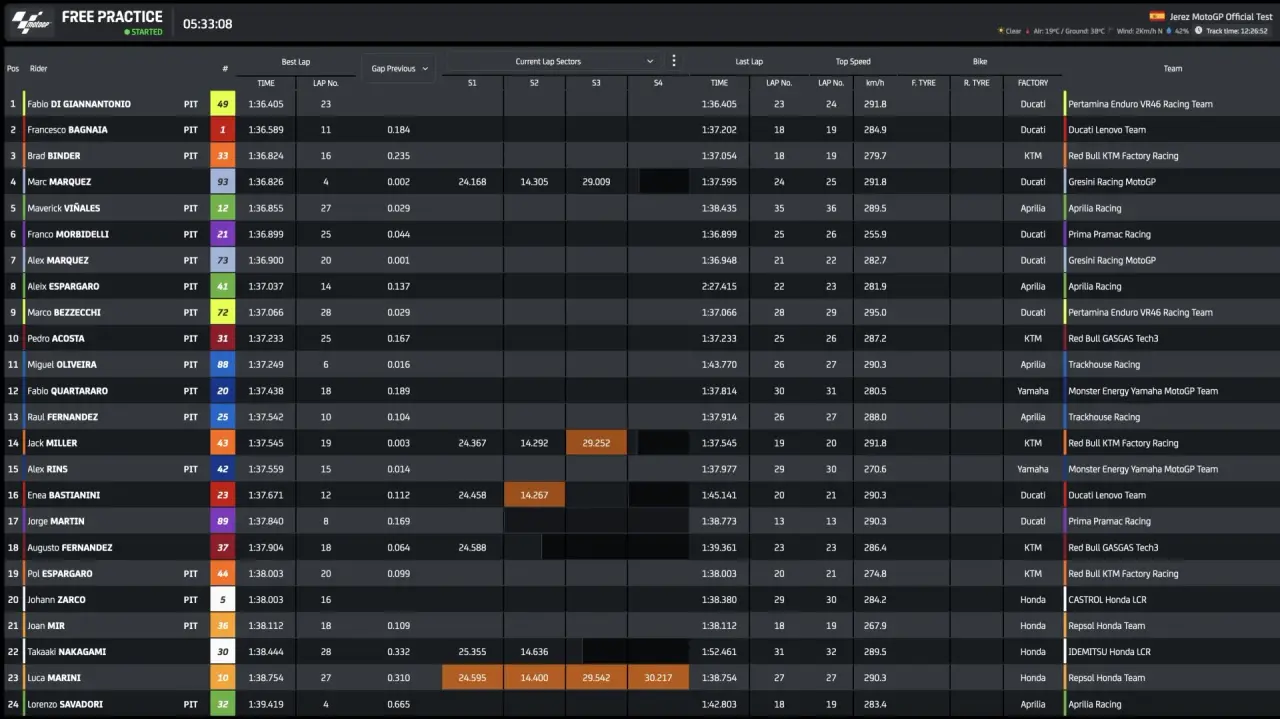Click team name Ducati Lenovo Team in Bagnaia's row
Screen dimensions: 1280x719
1107,130
